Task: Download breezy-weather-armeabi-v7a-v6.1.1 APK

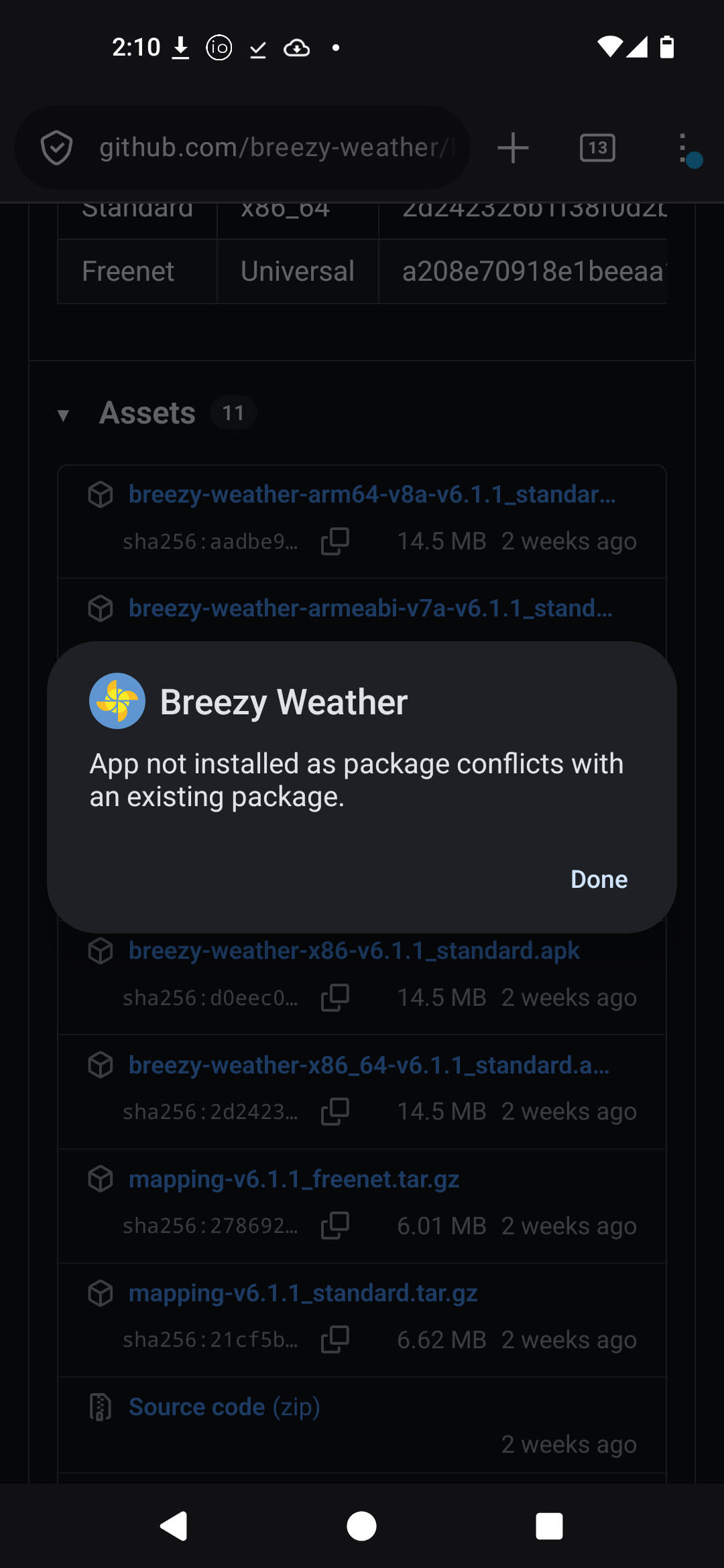Action: tap(370, 608)
